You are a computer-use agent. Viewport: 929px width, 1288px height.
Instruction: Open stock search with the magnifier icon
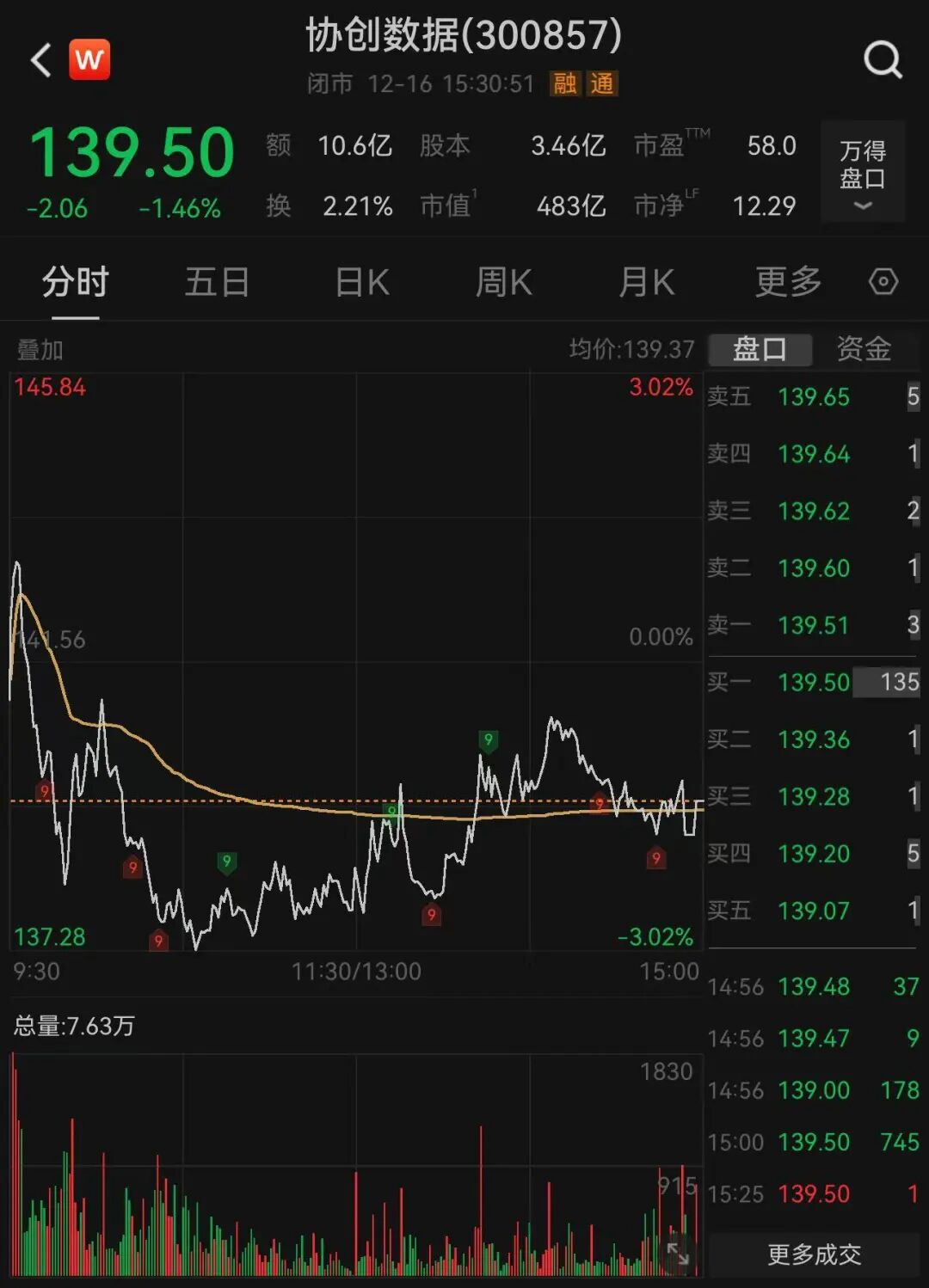coord(879,60)
